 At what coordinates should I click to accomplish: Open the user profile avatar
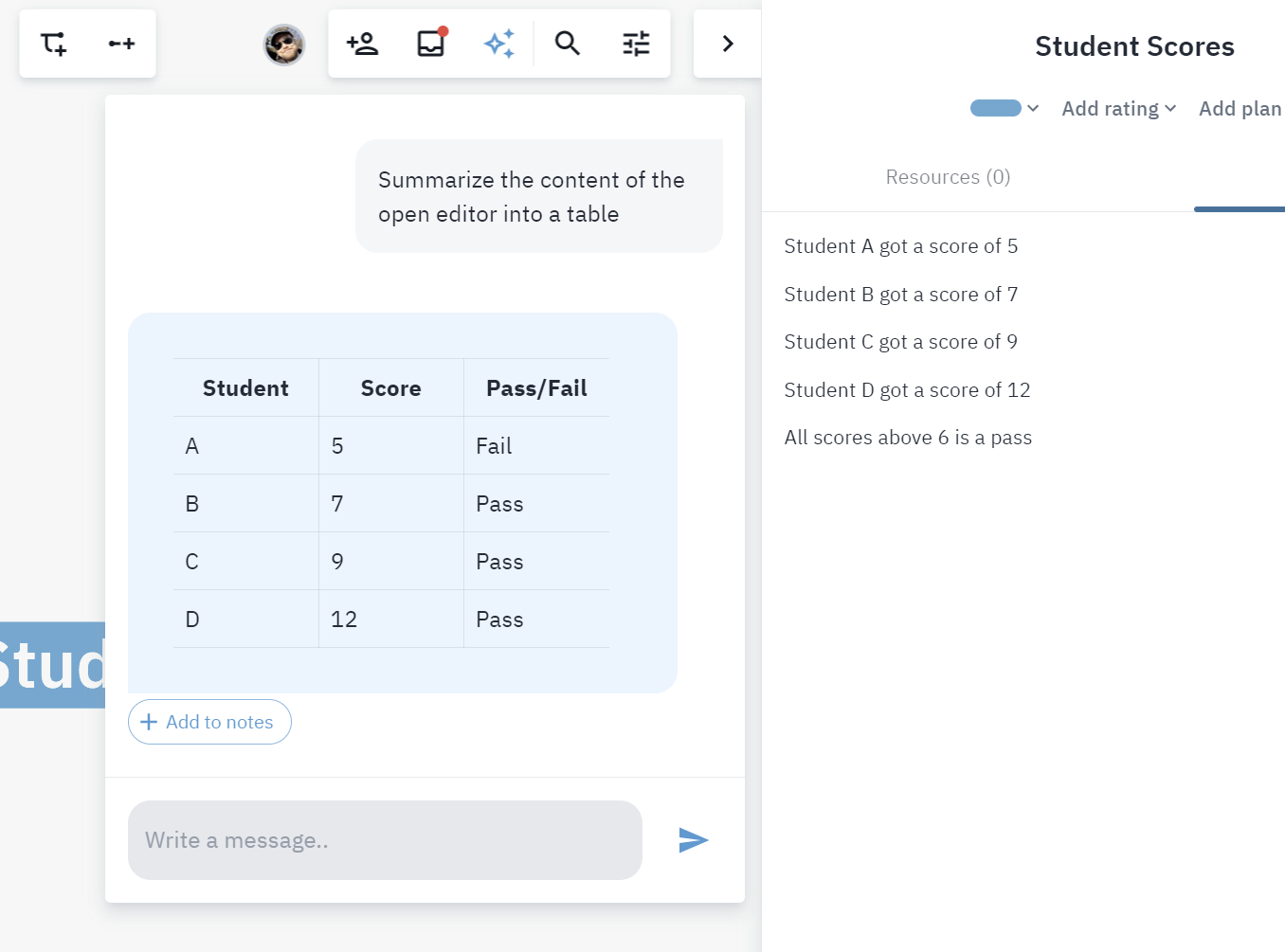[284, 45]
